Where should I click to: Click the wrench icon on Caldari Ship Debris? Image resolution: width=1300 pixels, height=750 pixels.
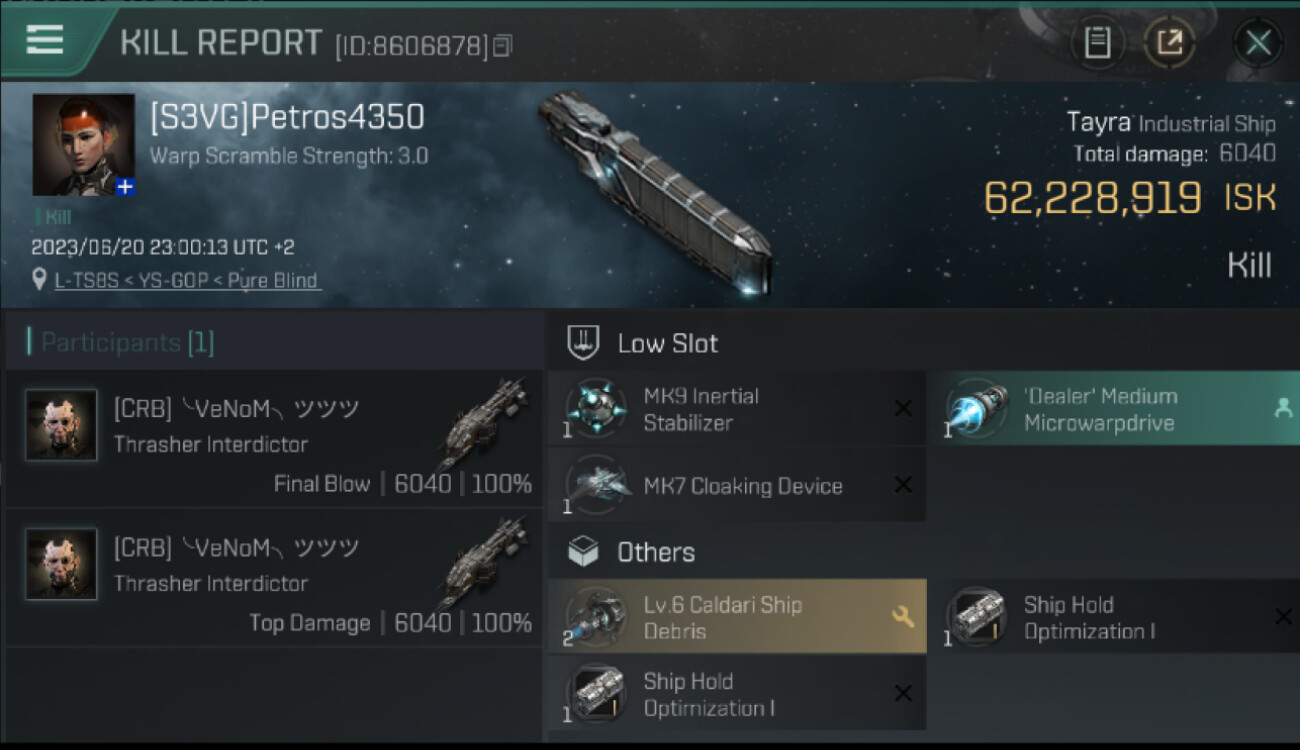point(903,617)
